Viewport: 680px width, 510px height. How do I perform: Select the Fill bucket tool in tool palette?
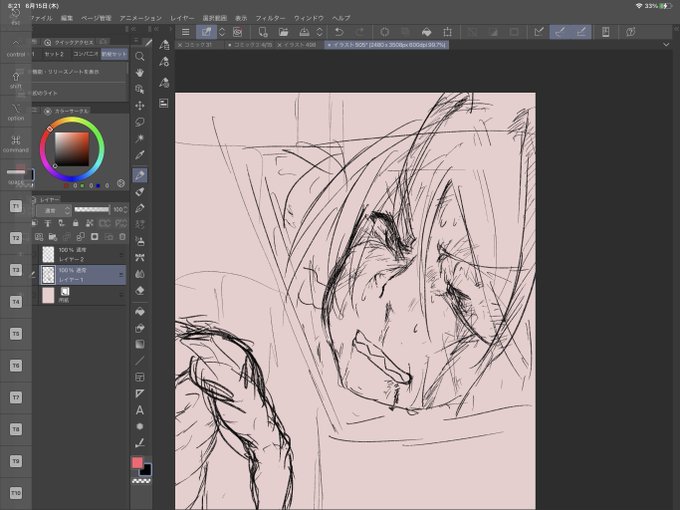tap(140, 311)
